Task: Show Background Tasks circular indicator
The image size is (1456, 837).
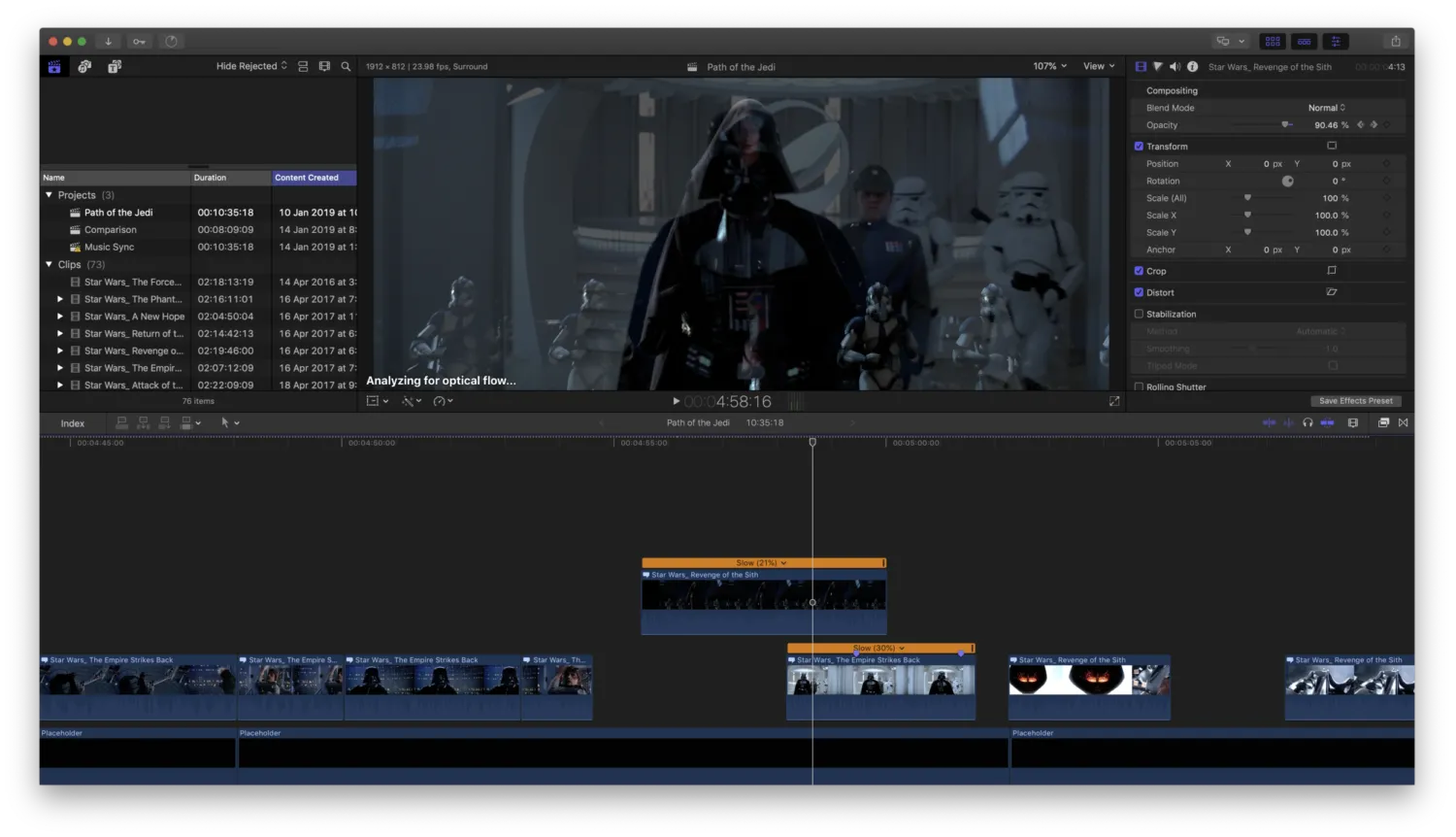Action: point(172,41)
